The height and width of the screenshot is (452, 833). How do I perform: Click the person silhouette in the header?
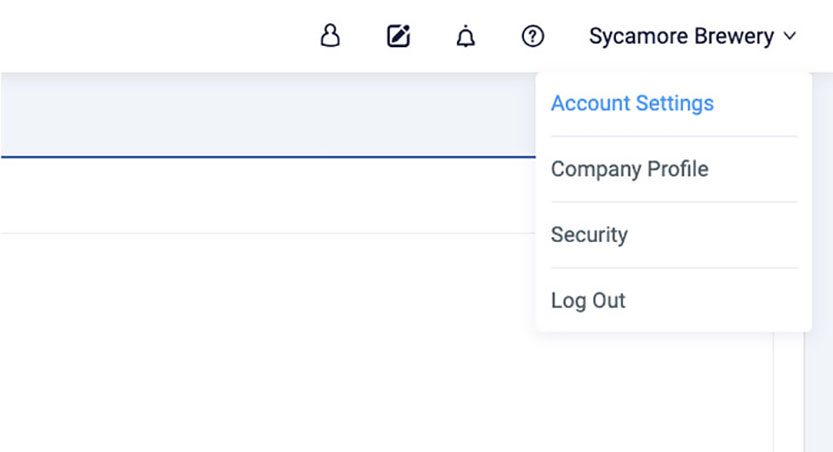[x=330, y=37]
